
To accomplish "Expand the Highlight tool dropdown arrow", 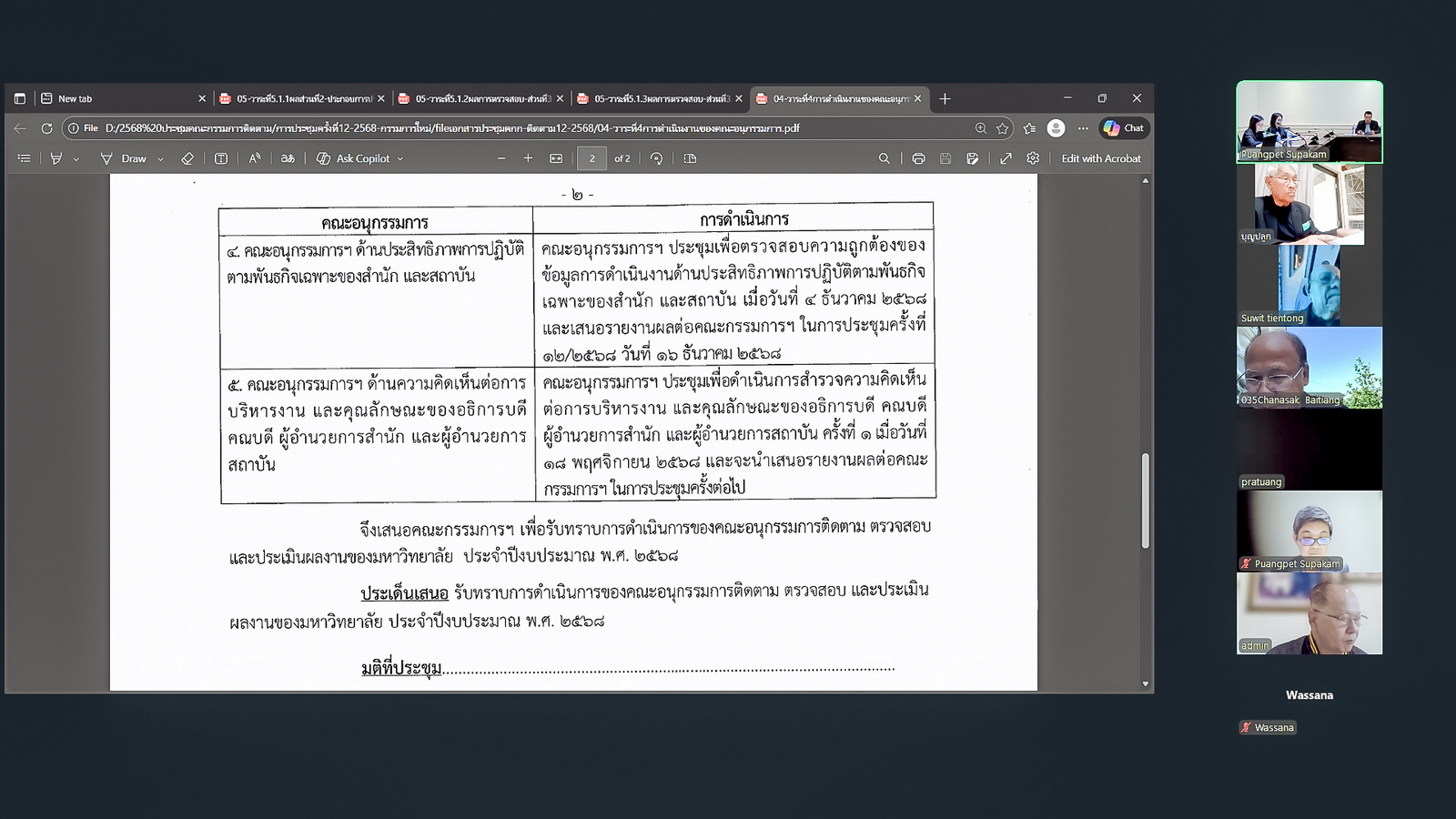I will (76, 159).
